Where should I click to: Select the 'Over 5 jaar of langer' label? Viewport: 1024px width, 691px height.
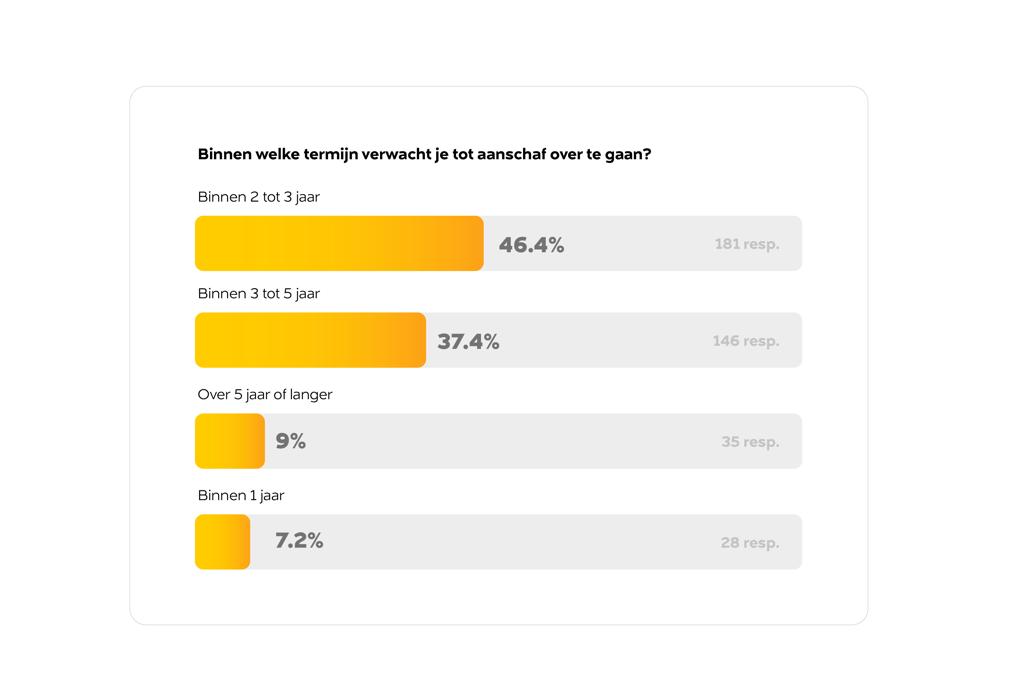[265, 394]
